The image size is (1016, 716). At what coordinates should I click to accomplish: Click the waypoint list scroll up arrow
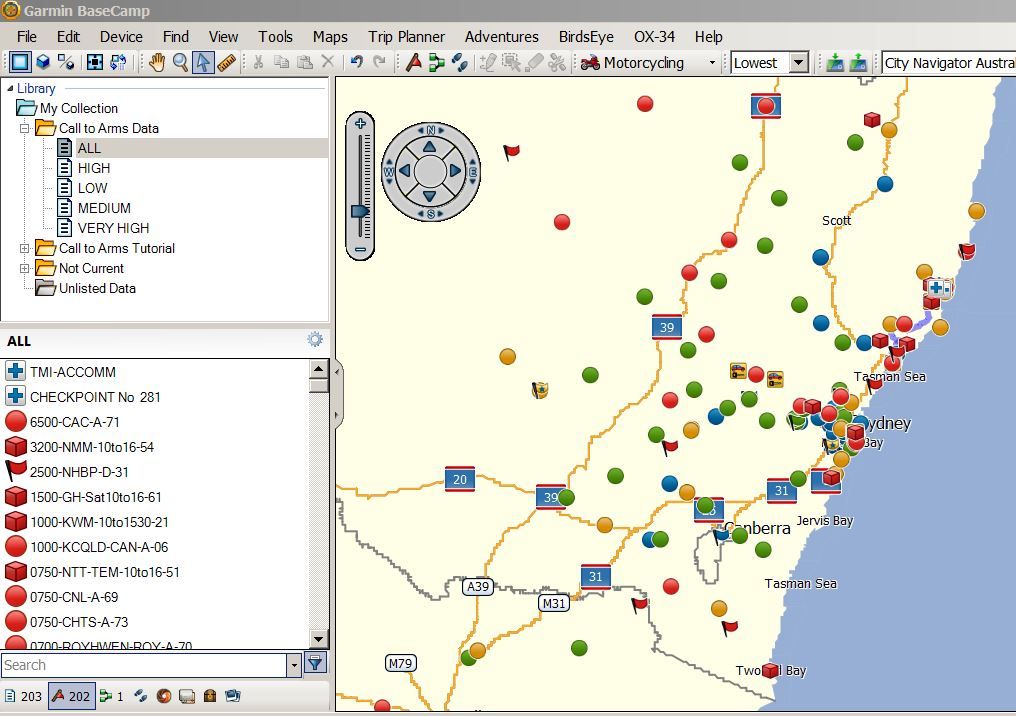point(318,369)
